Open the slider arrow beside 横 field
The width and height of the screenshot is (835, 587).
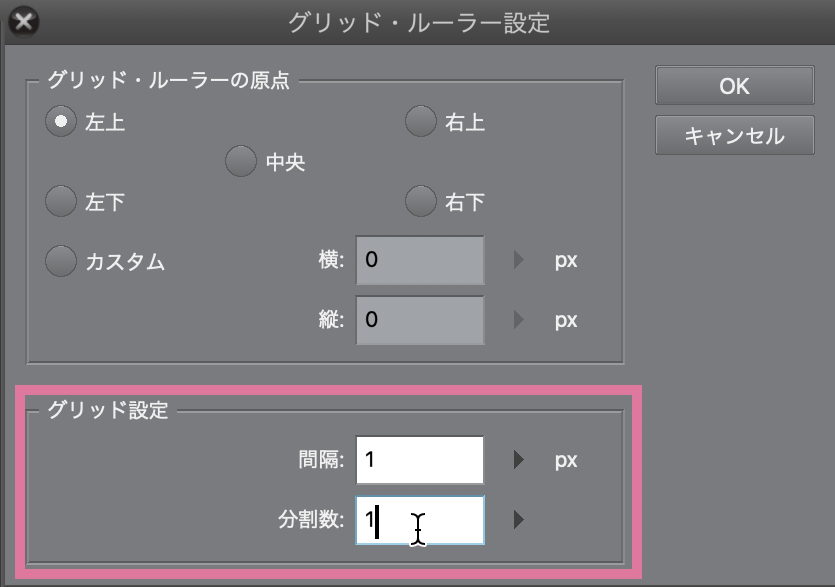pos(519,260)
